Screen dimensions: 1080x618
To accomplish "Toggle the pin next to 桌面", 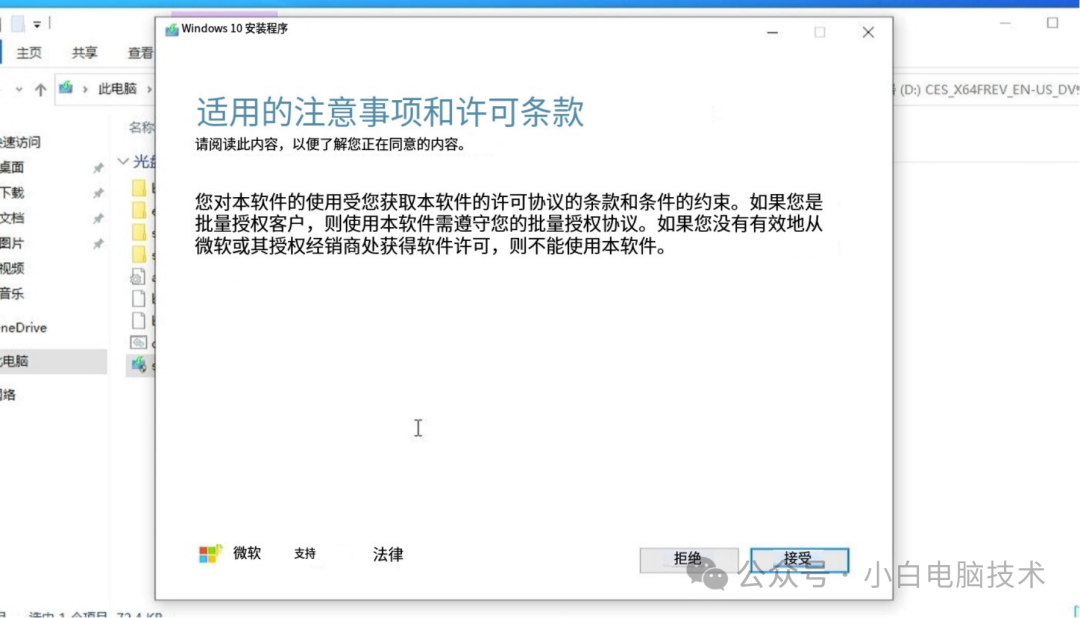I will click(x=97, y=169).
